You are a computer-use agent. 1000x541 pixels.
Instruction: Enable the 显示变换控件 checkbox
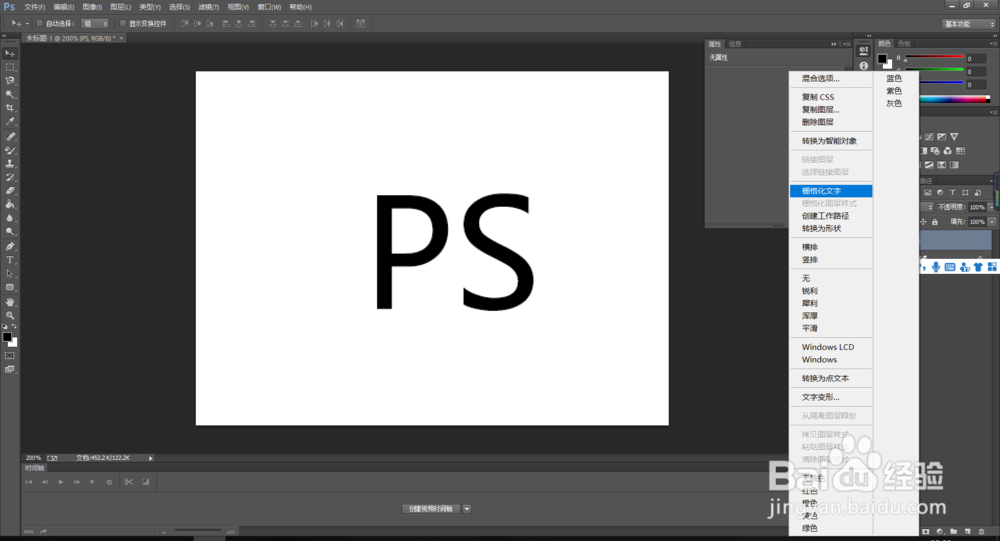point(122,24)
